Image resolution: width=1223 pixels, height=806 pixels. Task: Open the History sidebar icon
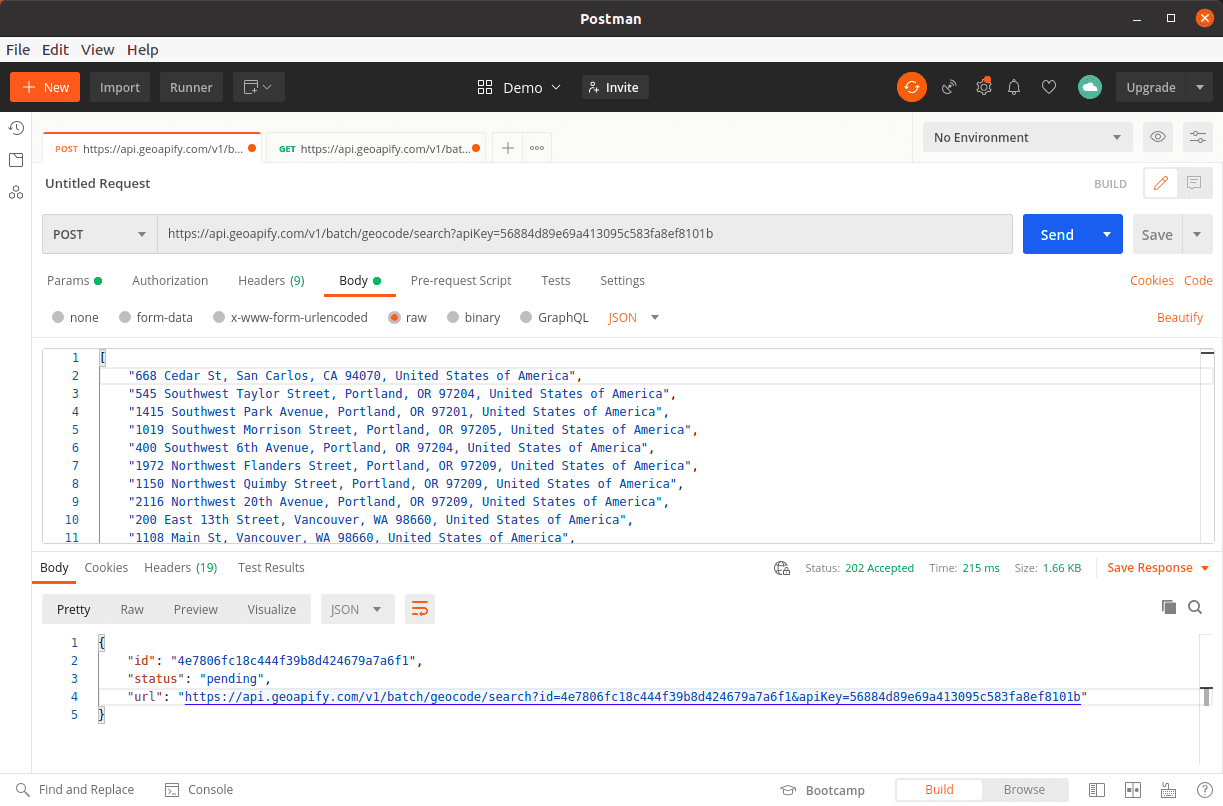(x=16, y=128)
